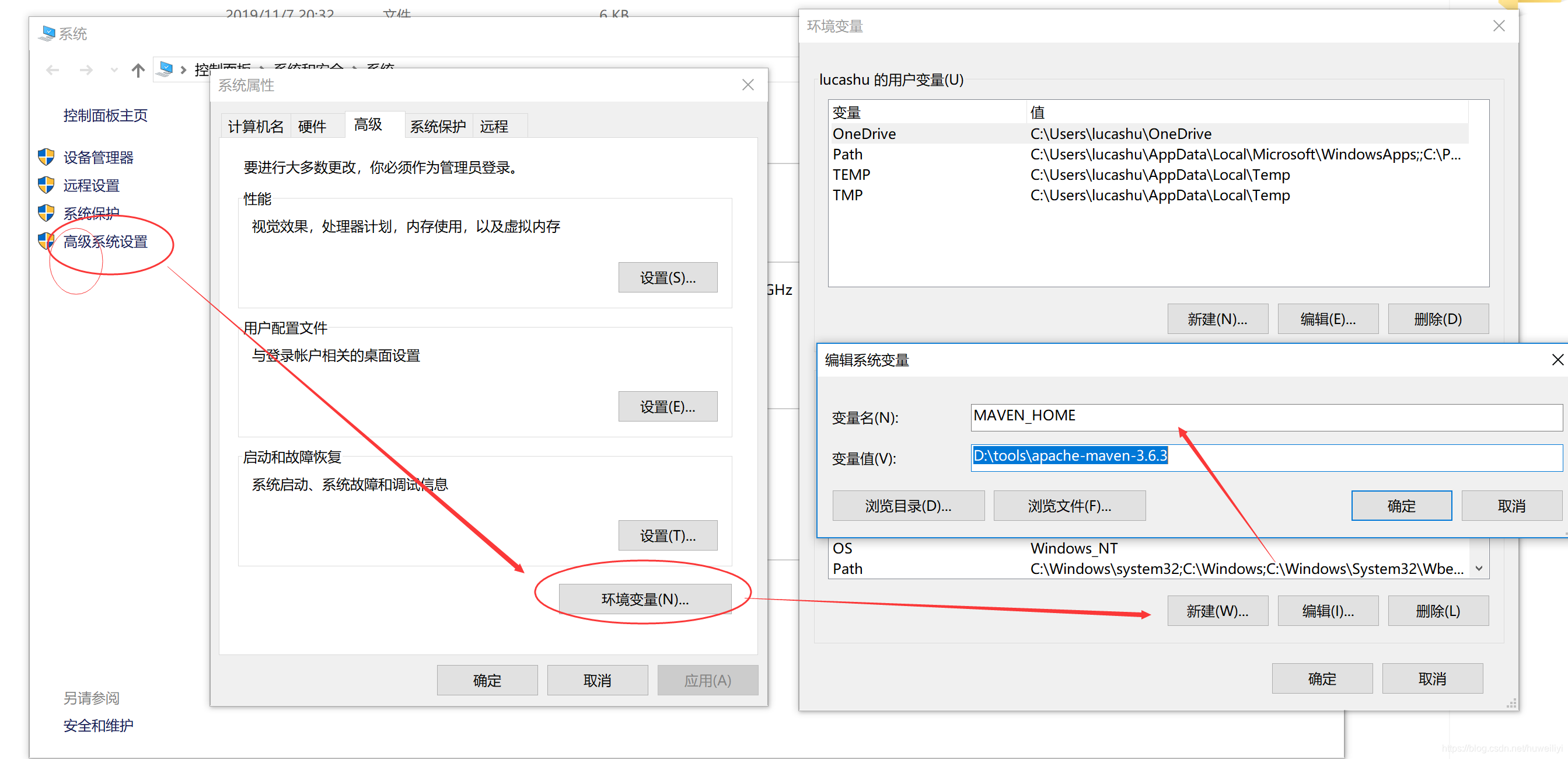Click user variables 新建(N)... button

click(1217, 319)
